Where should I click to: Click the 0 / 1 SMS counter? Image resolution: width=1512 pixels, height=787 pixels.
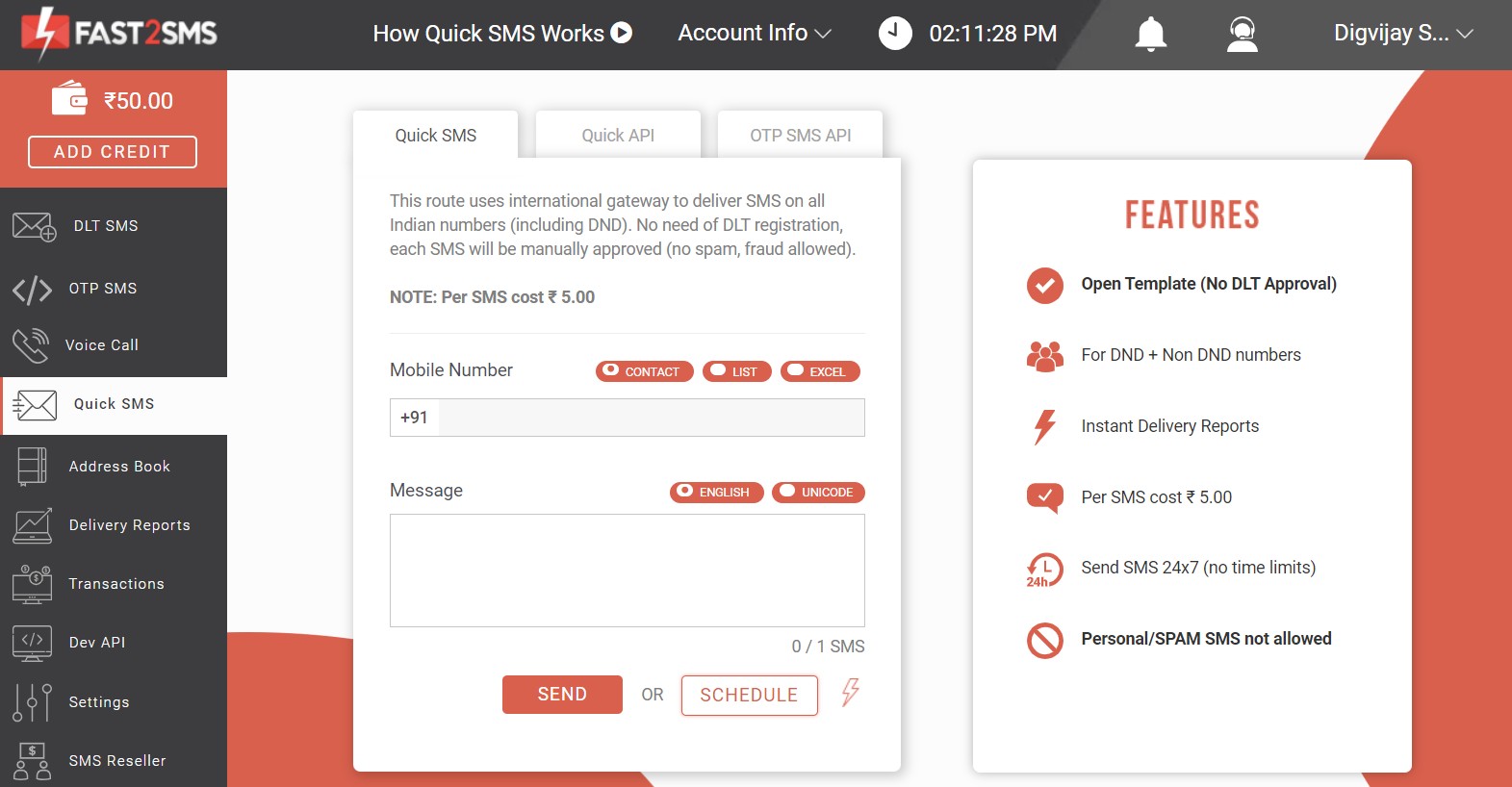coord(828,647)
